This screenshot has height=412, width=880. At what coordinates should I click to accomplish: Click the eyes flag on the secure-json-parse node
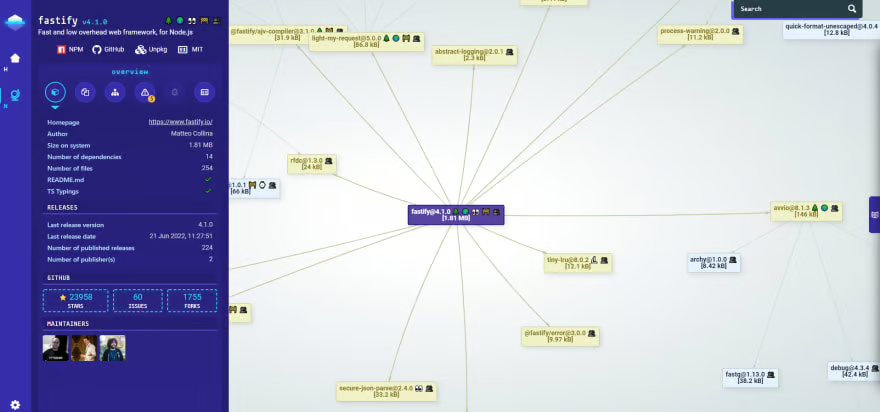click(419, 388)
